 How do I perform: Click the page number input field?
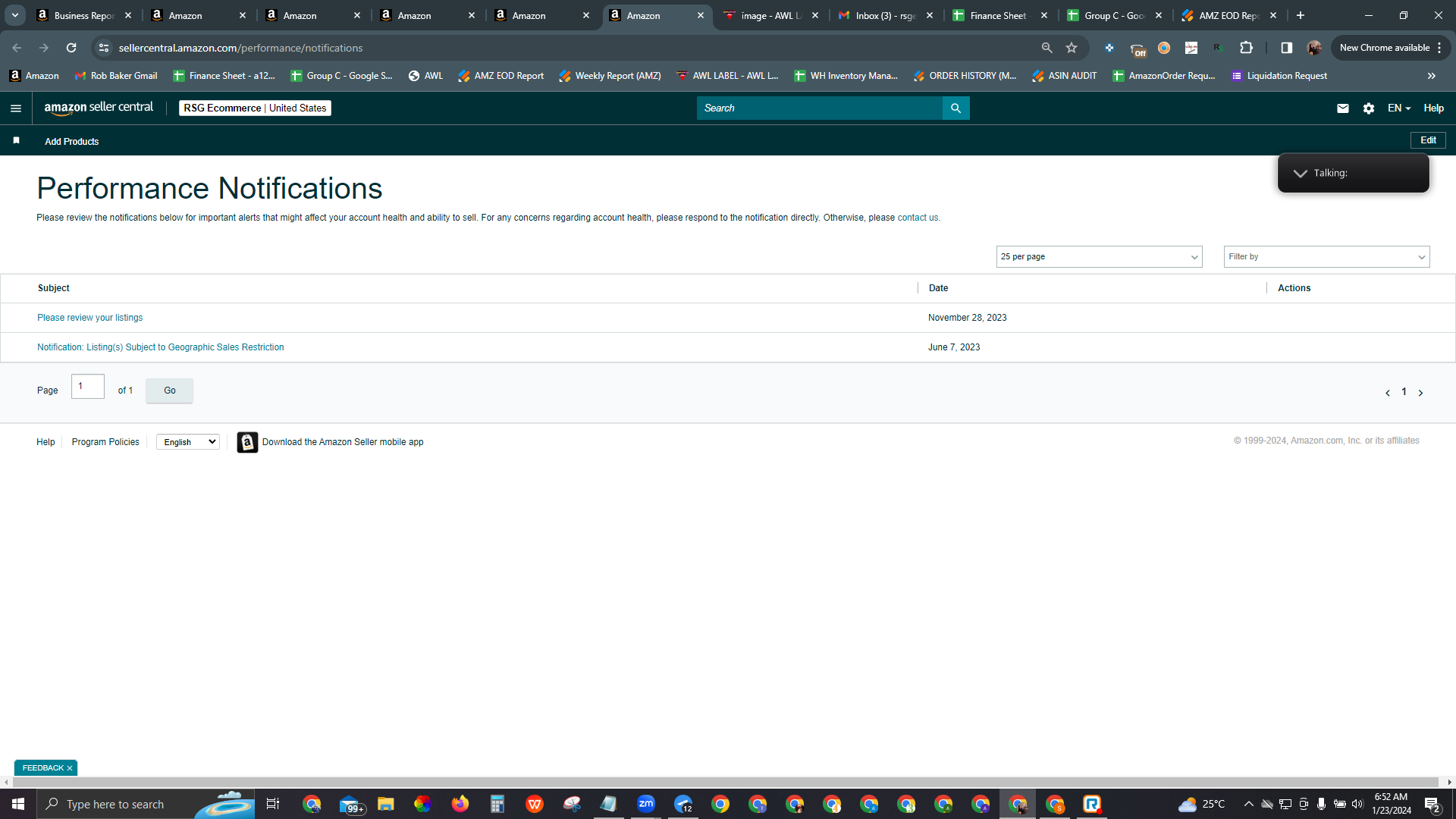pos(88,387)
